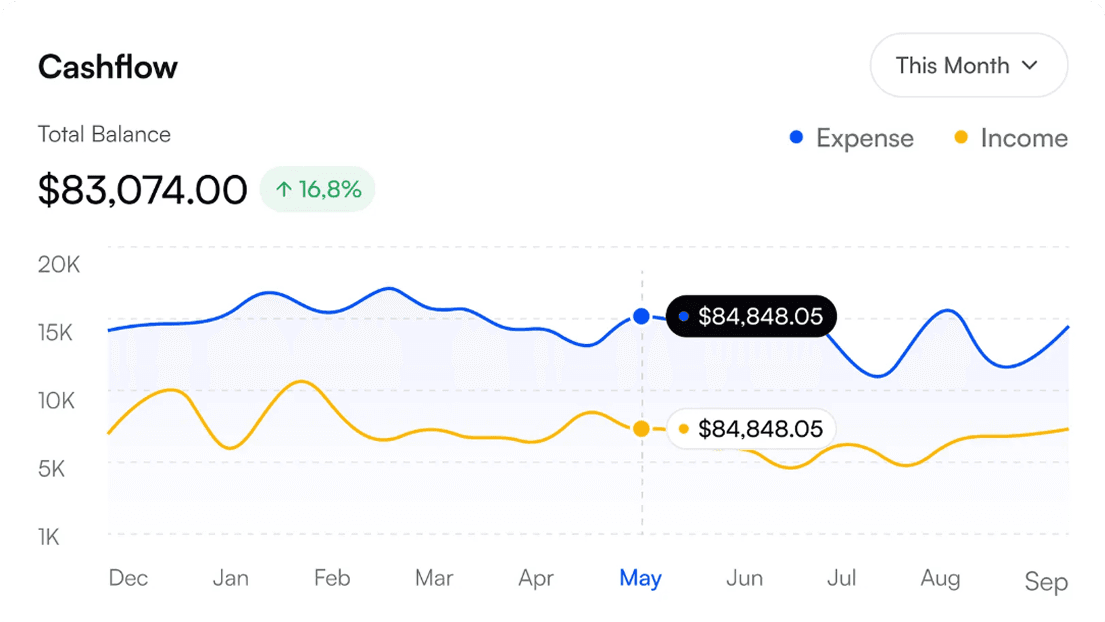Click the green up arrow icon

point(283,189)
